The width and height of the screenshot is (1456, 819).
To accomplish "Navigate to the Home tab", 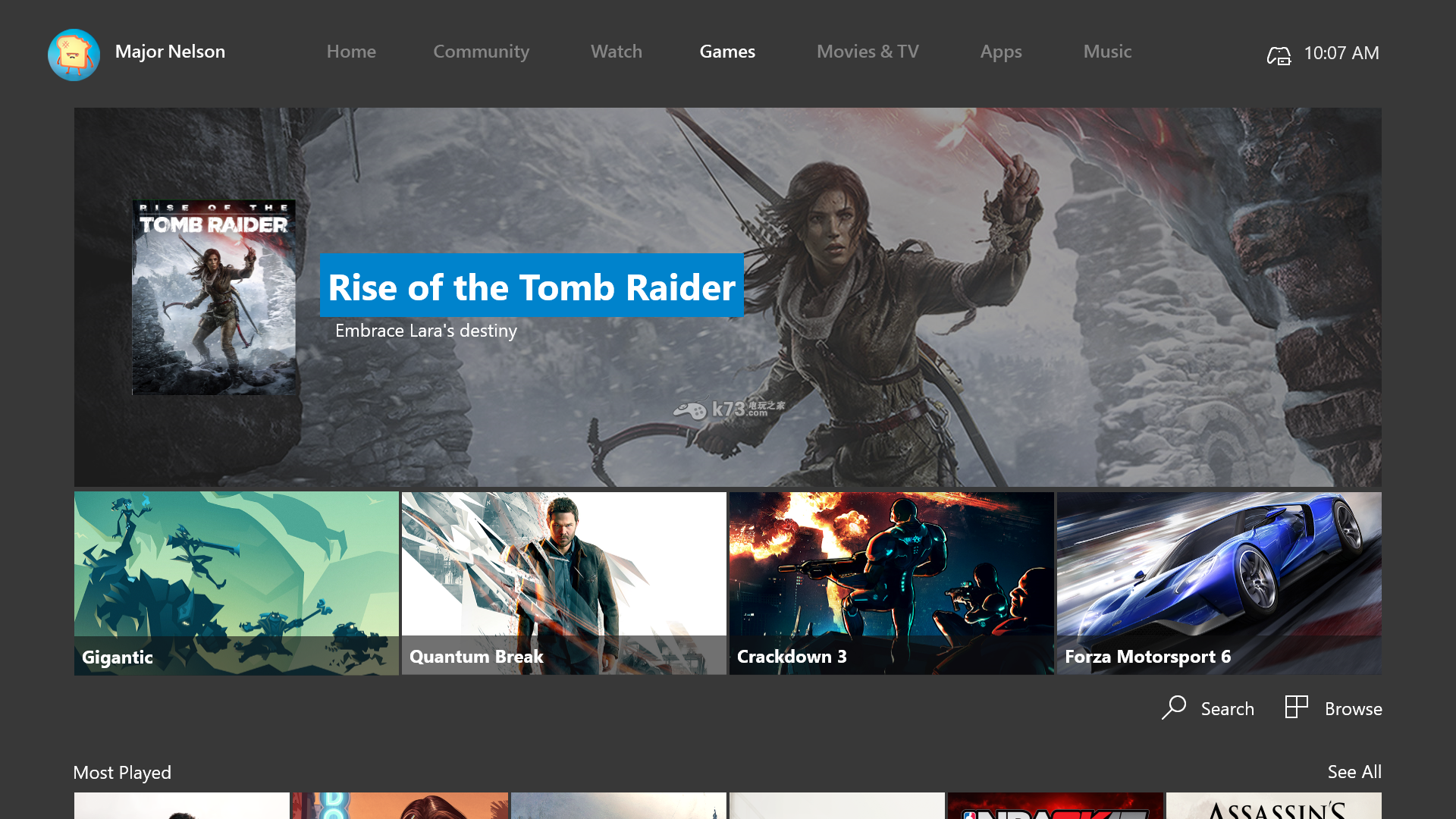I will click(351, 51).
